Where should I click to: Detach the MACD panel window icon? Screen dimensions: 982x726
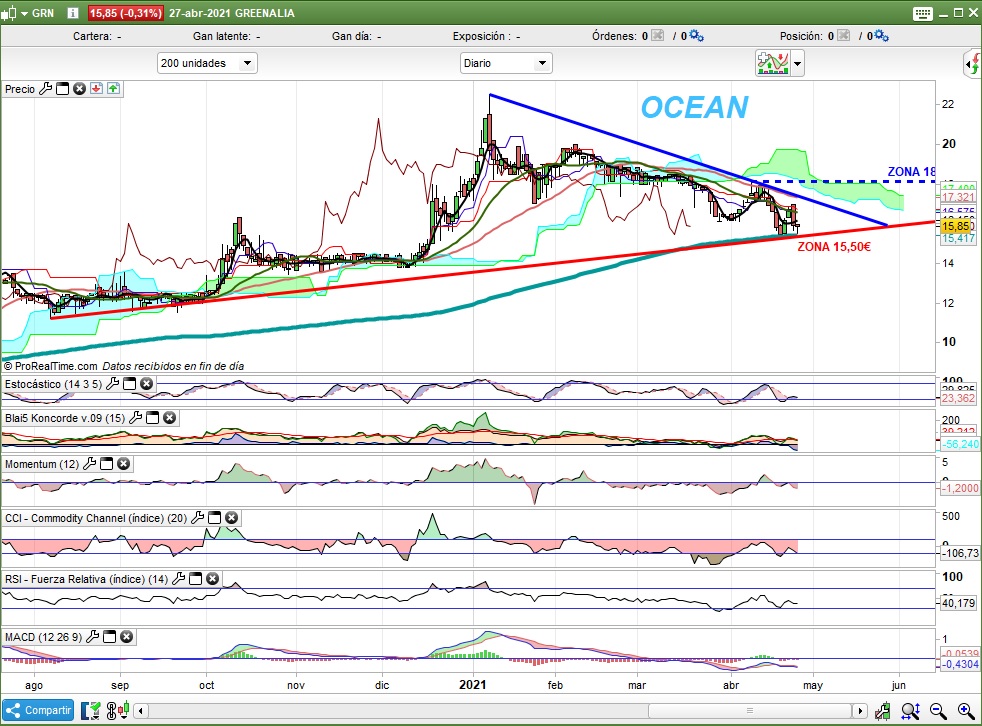[110, 637]
